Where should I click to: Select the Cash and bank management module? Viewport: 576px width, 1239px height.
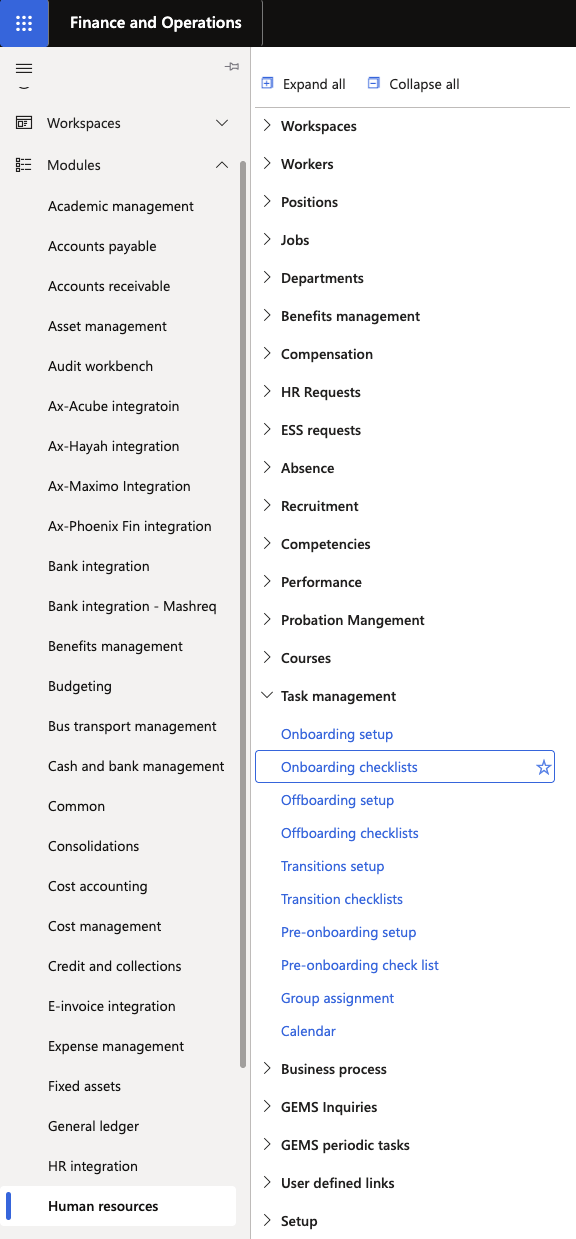136,766
